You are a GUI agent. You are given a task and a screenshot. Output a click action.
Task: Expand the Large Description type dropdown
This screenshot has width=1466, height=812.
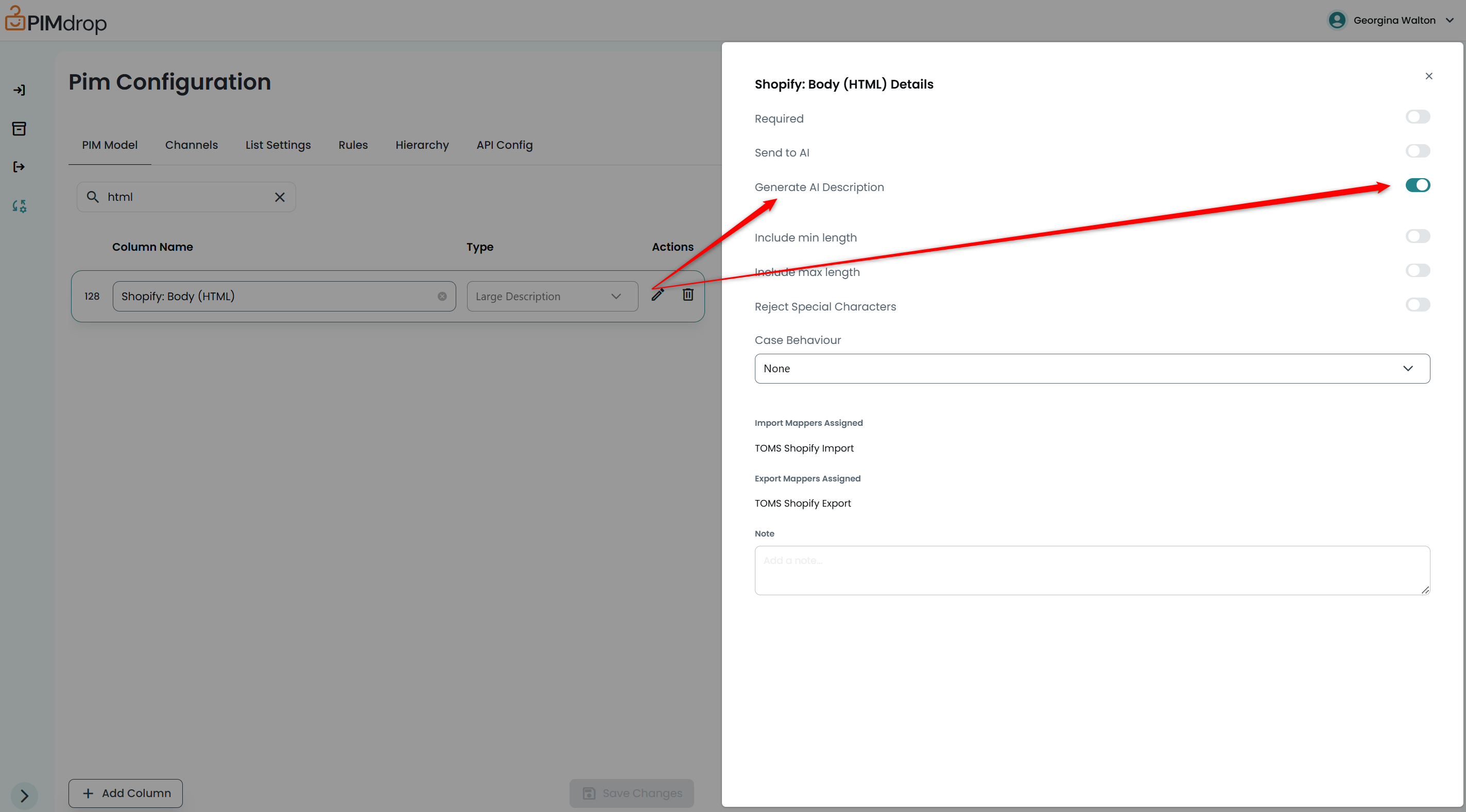[551, 297]
